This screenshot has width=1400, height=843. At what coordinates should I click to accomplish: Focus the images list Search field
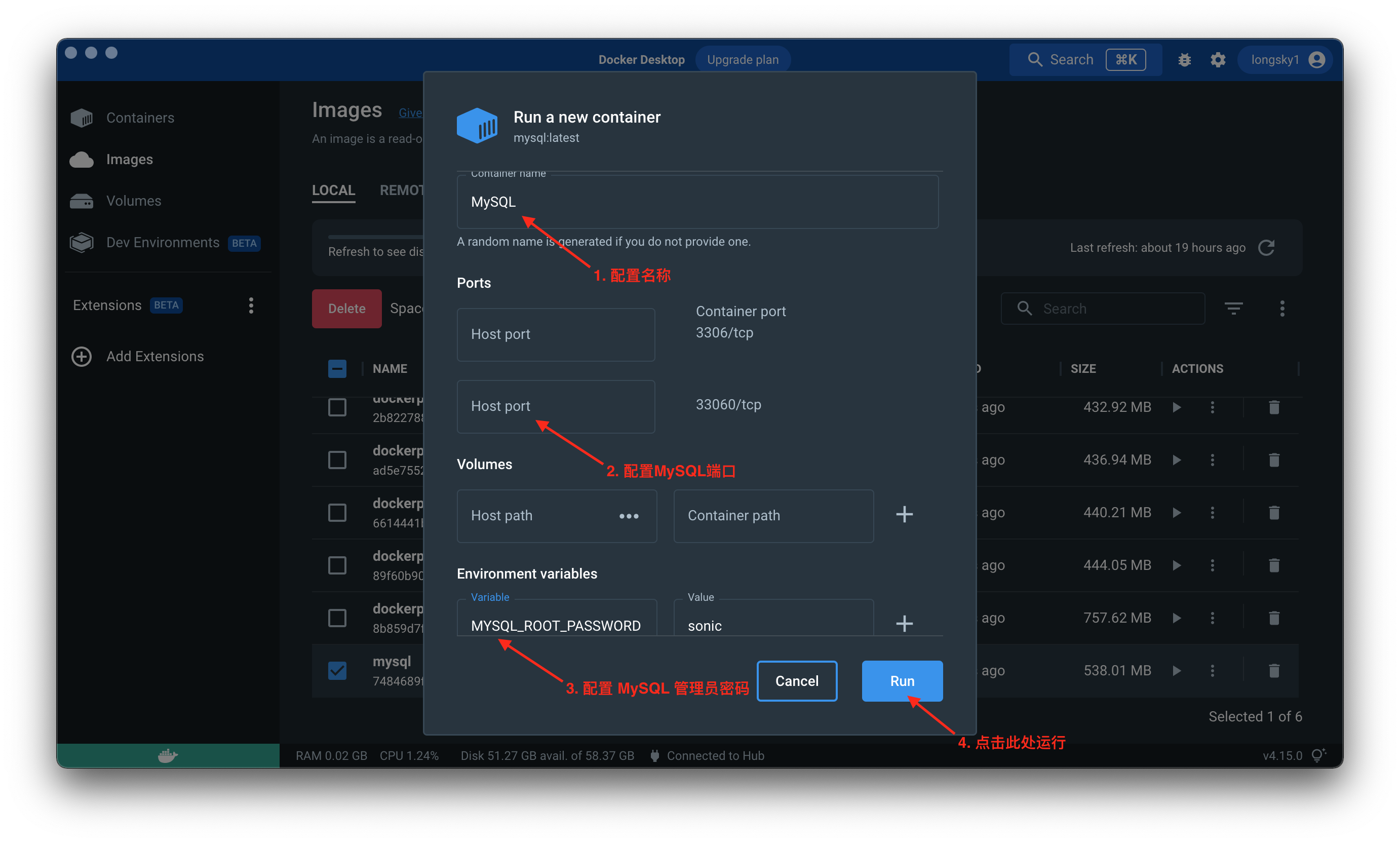tap(1102, 309)
